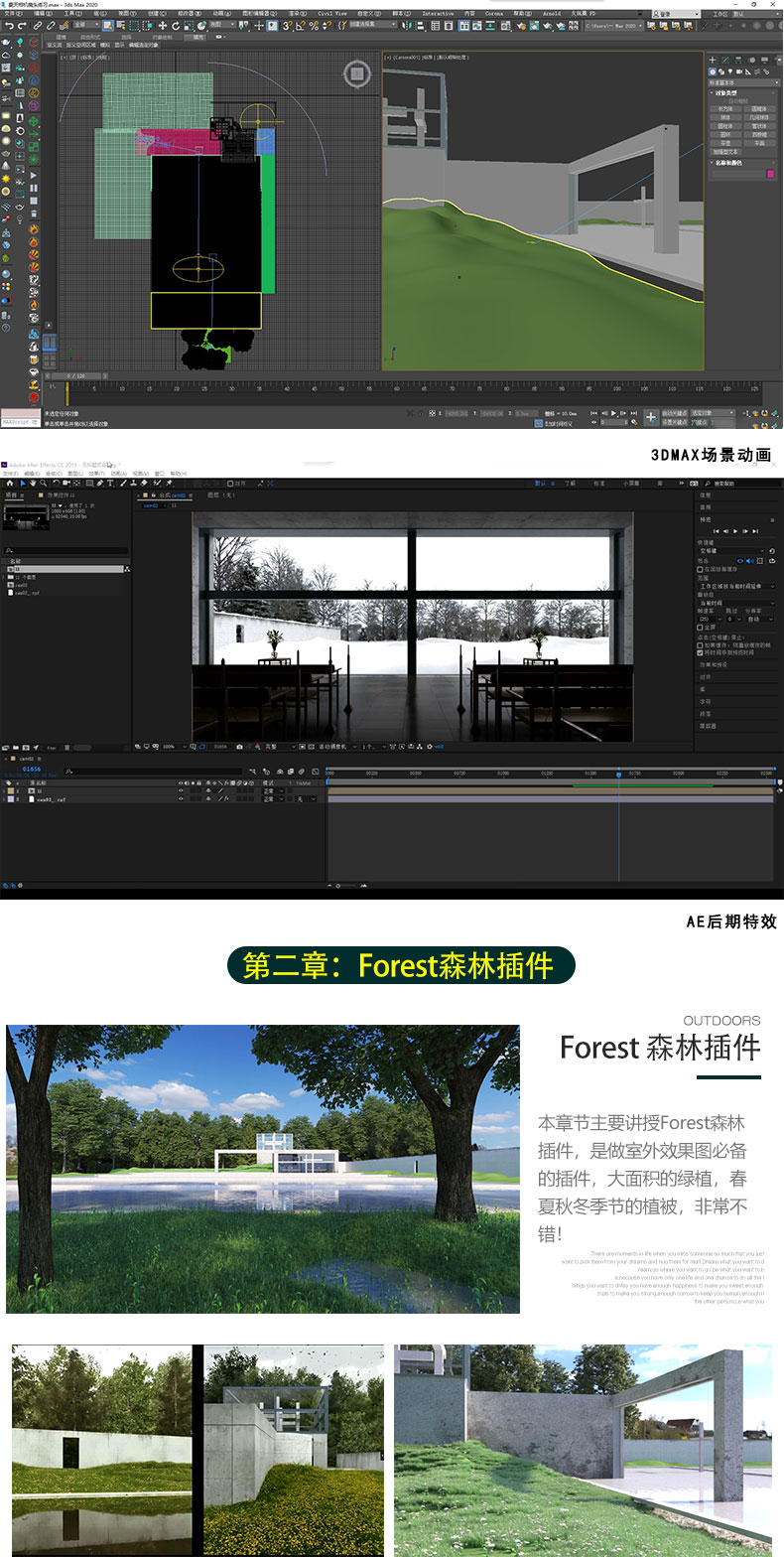Toggle the 设置关键点 Set Key button
This screenshot has width=784, height=1557.
674,422
